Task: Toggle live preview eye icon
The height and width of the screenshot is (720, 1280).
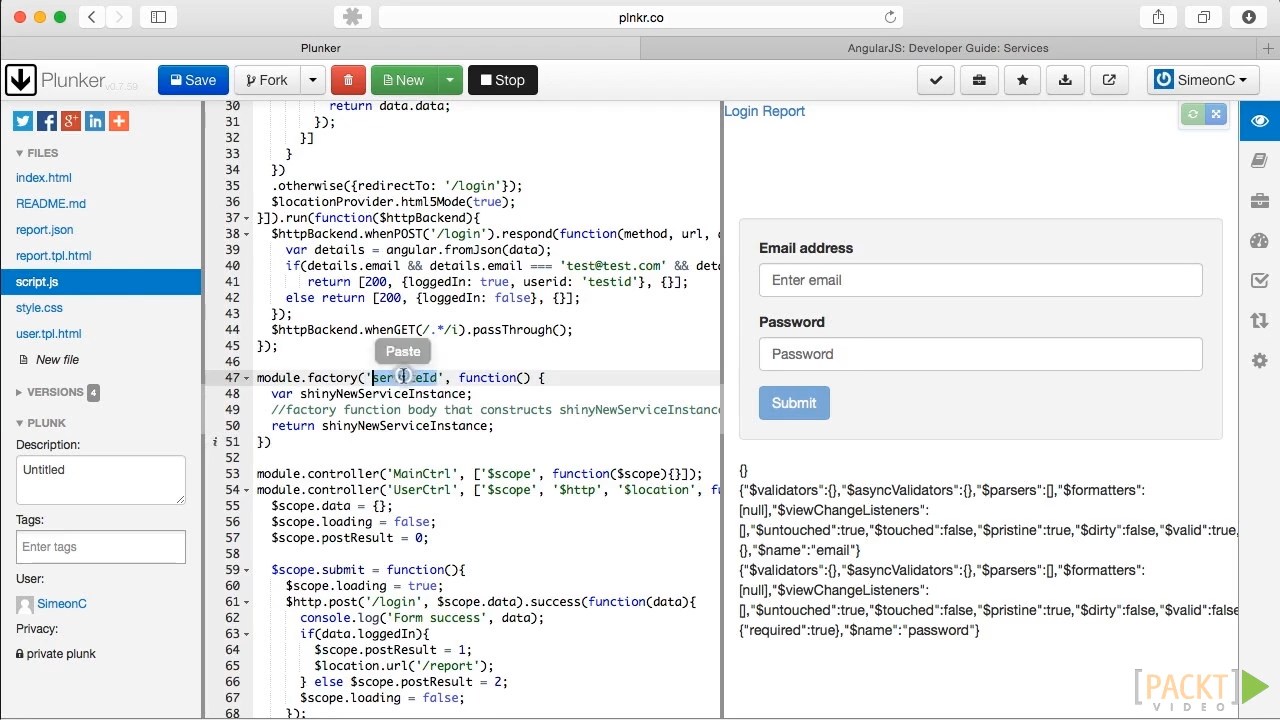Action: (1259, 121)
